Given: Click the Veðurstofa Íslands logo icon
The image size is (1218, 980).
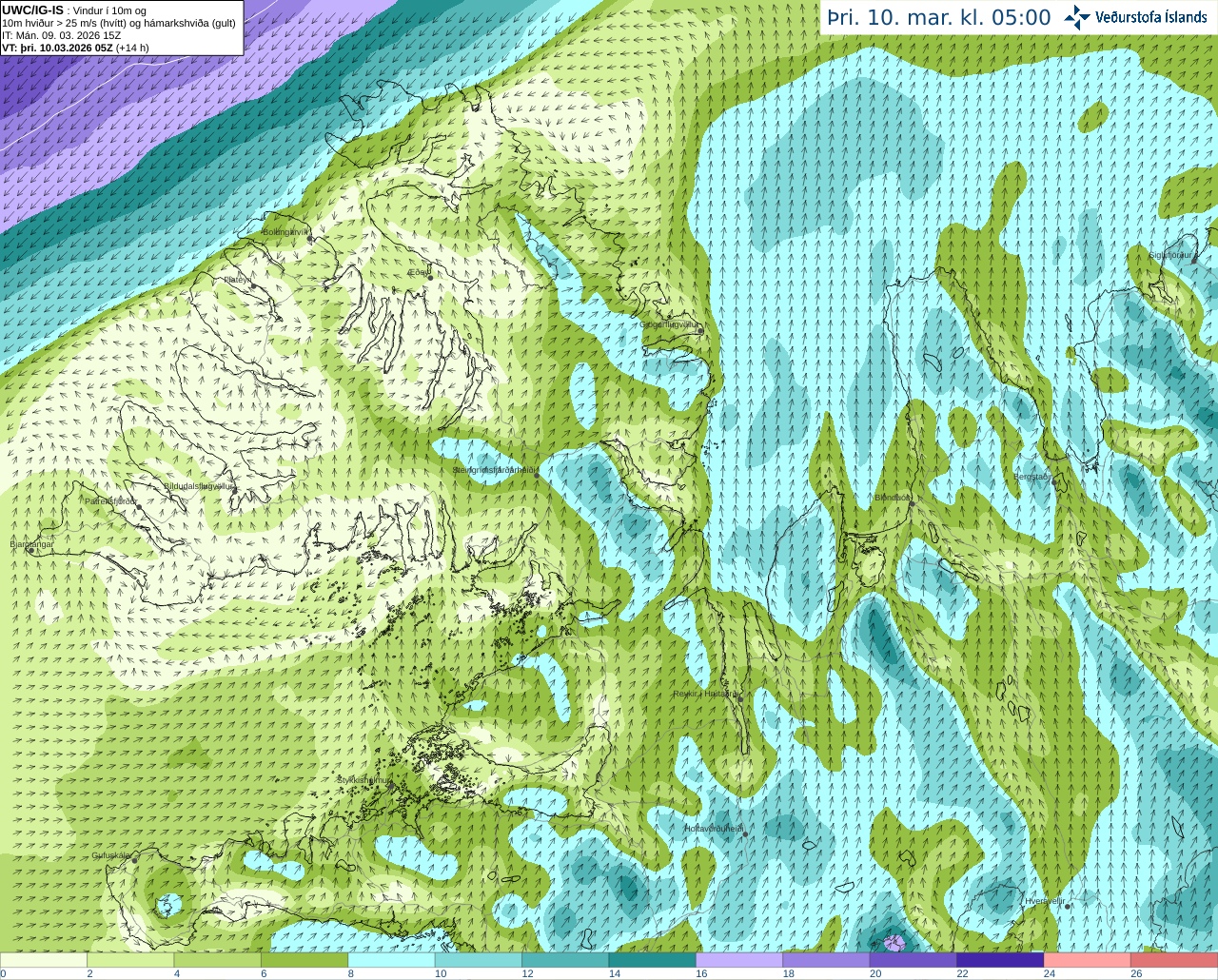Looking at the screenshot, I should tap(1077, 17).
